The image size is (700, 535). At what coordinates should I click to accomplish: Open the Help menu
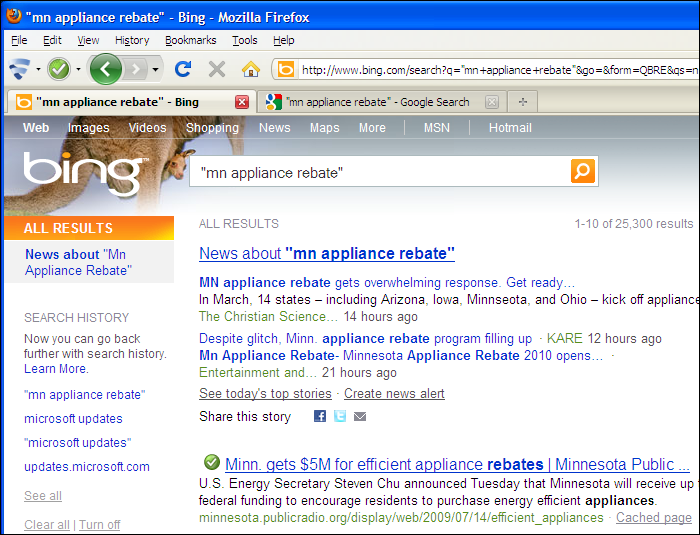click(283, 40)
